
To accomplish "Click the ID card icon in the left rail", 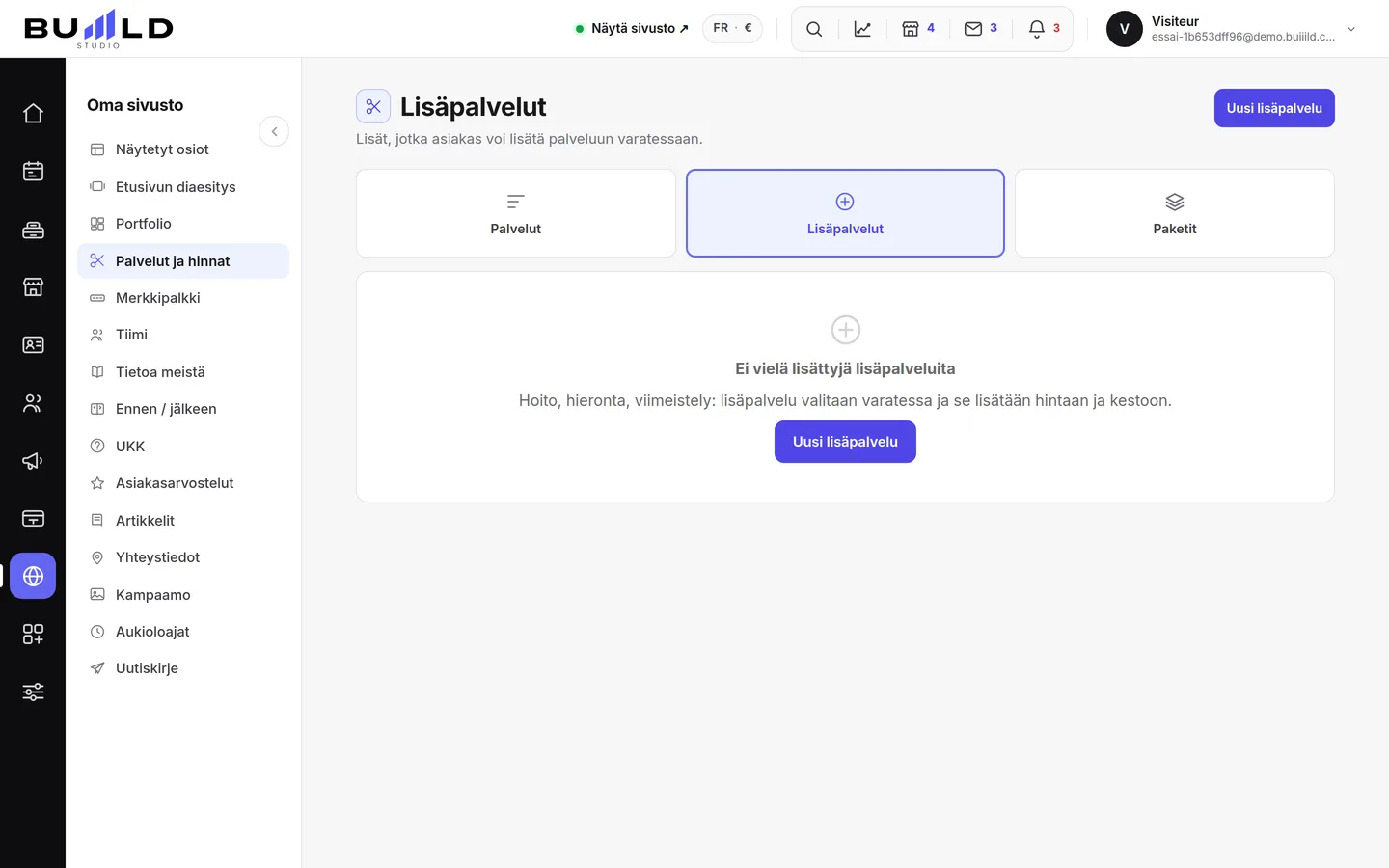I will click(33, 345).
